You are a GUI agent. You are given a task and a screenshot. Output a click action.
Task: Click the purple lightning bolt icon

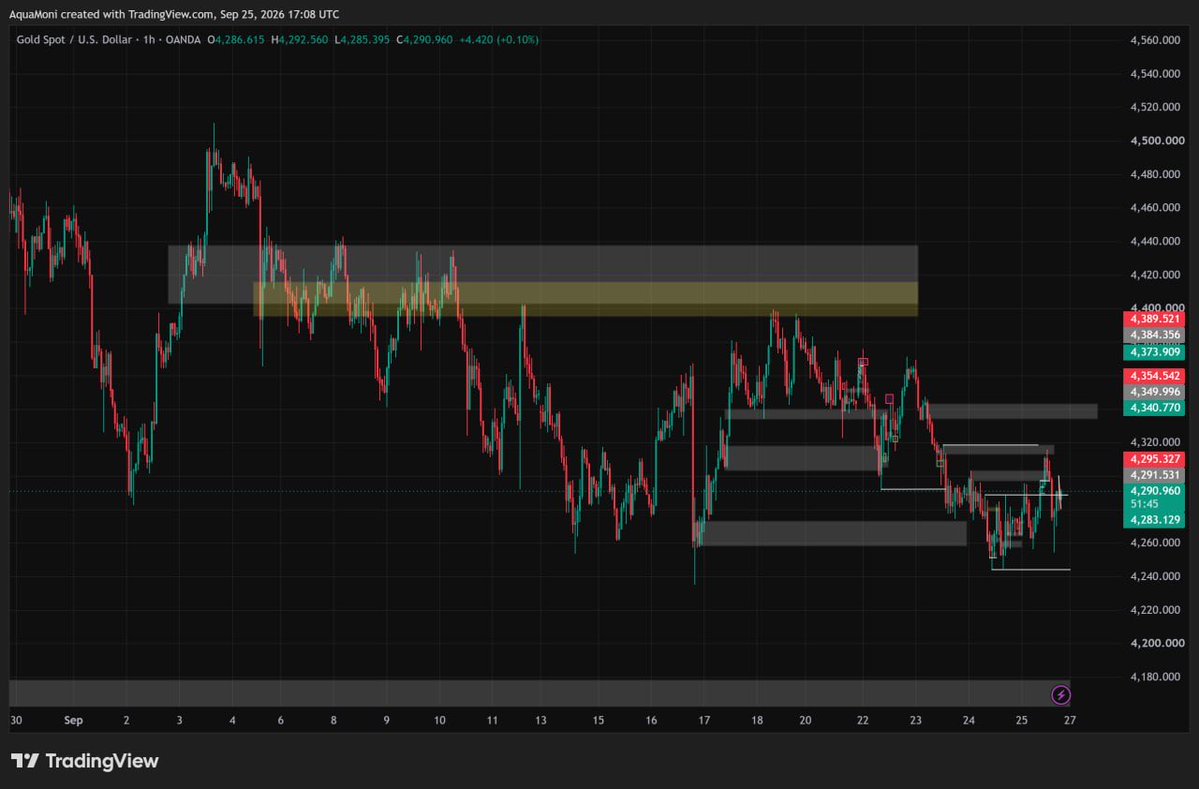(x=1061, y=695)
